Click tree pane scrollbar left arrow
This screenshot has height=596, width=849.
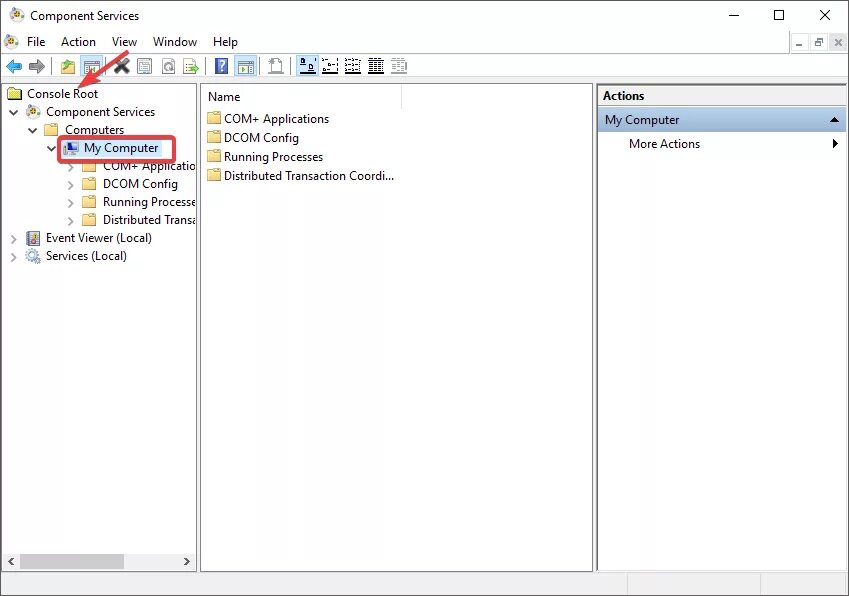(11, 561)
